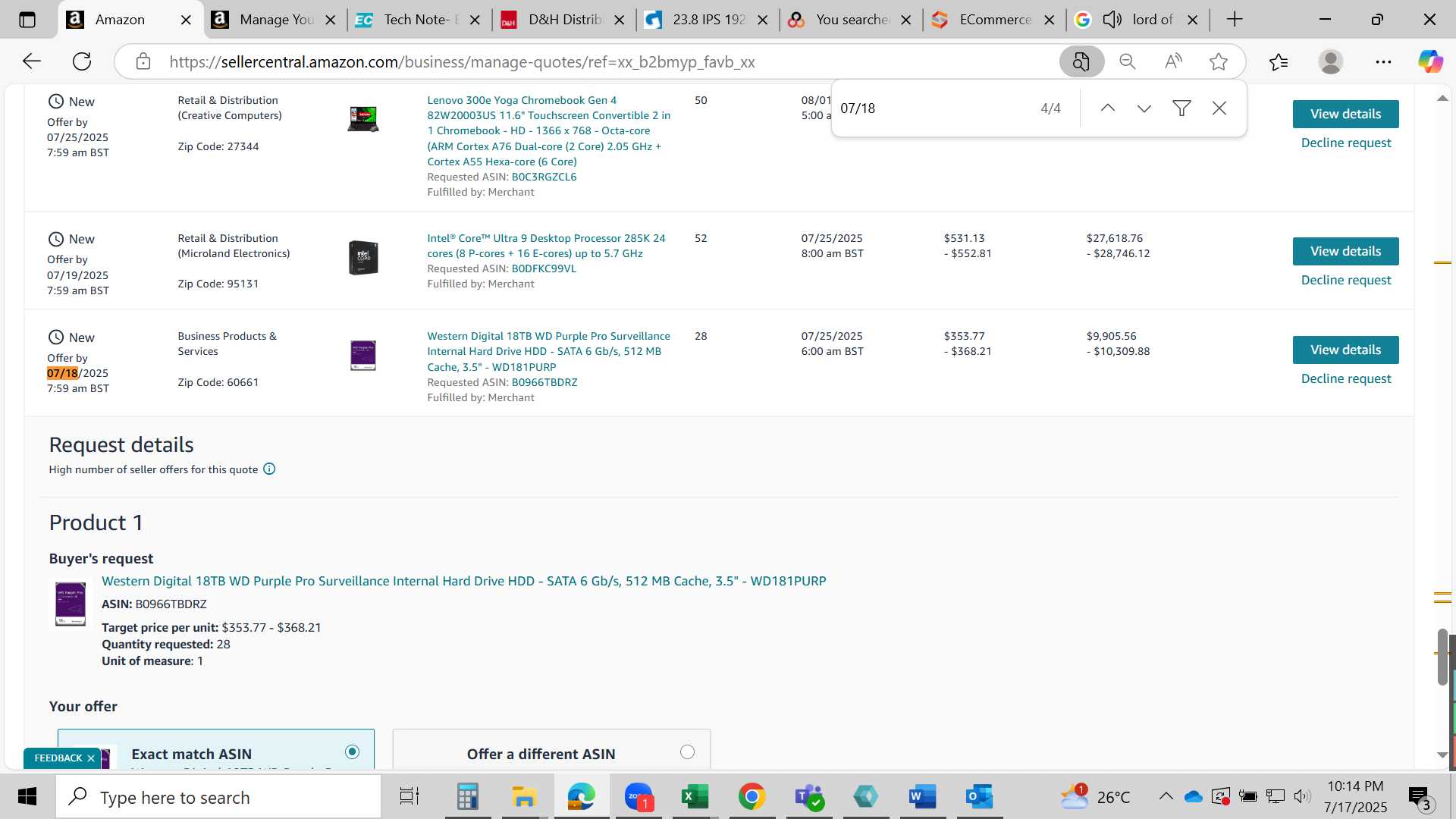The width and height of the screenshot is (1456, 819).
Task: Open the notification center icon
Action: click(1419, 797)
